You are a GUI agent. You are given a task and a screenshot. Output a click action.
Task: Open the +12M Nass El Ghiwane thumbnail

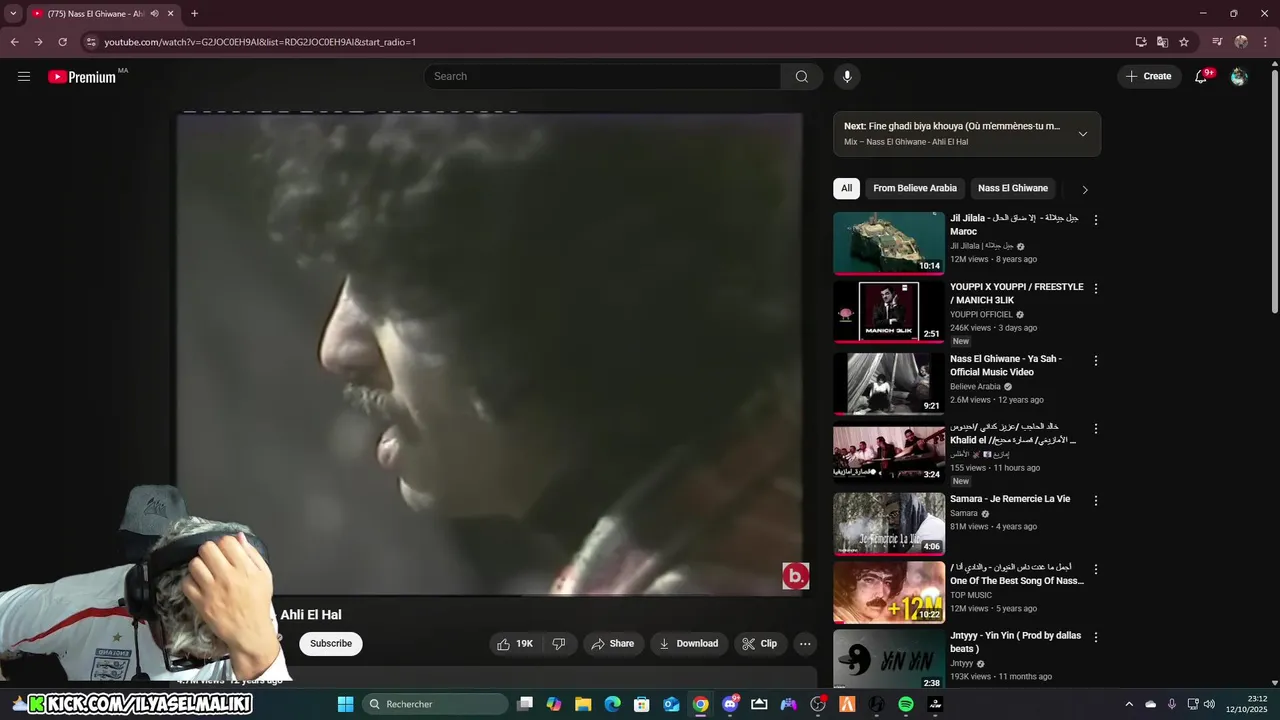[889, 592]
